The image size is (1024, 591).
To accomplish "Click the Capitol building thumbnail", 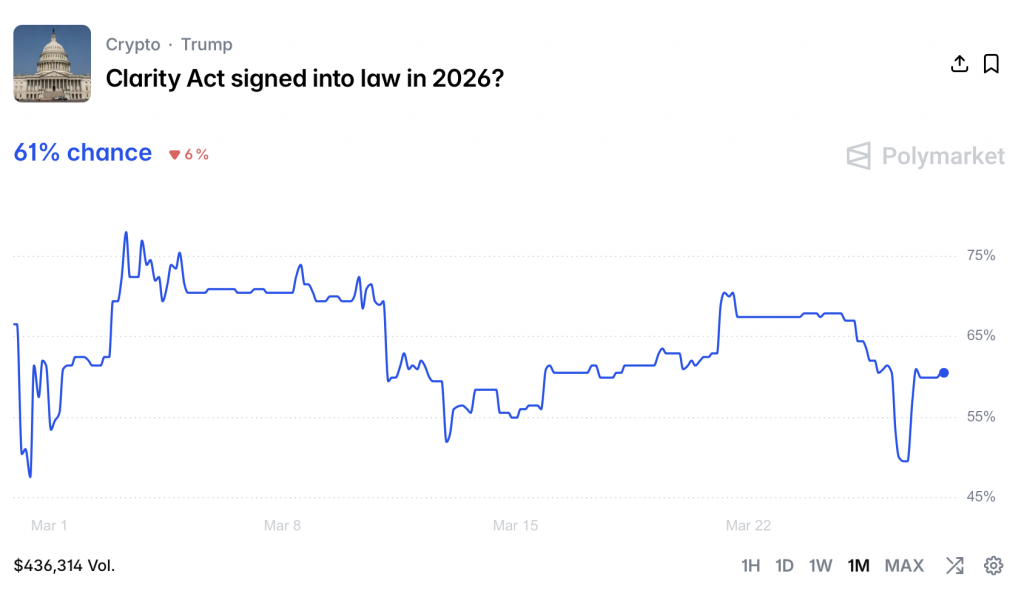I will pos(52,63).
